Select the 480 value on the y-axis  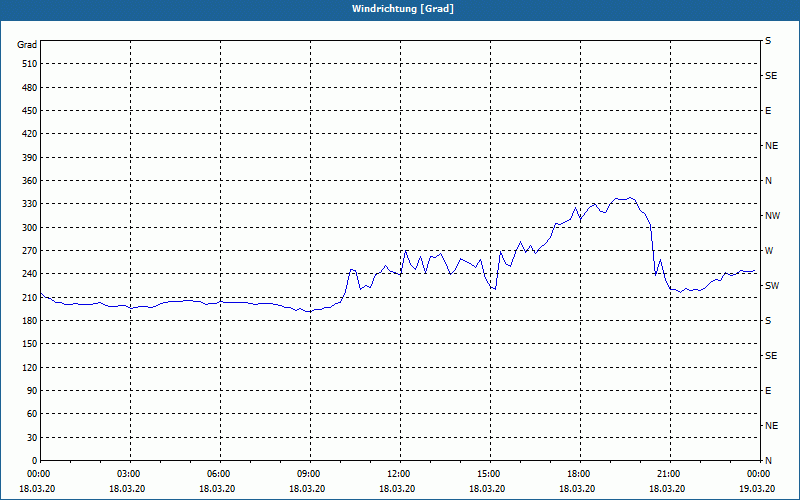click(x=30, y=88)
